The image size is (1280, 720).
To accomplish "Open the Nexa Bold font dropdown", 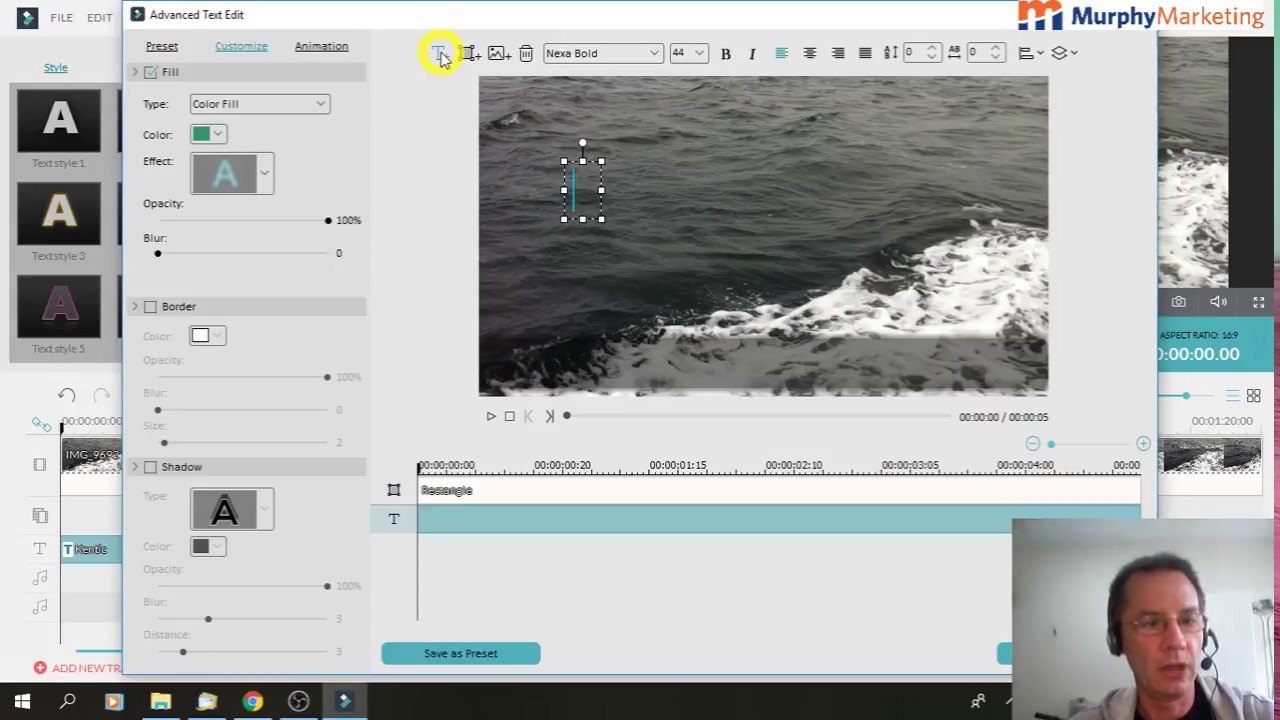I will (602, 53).
